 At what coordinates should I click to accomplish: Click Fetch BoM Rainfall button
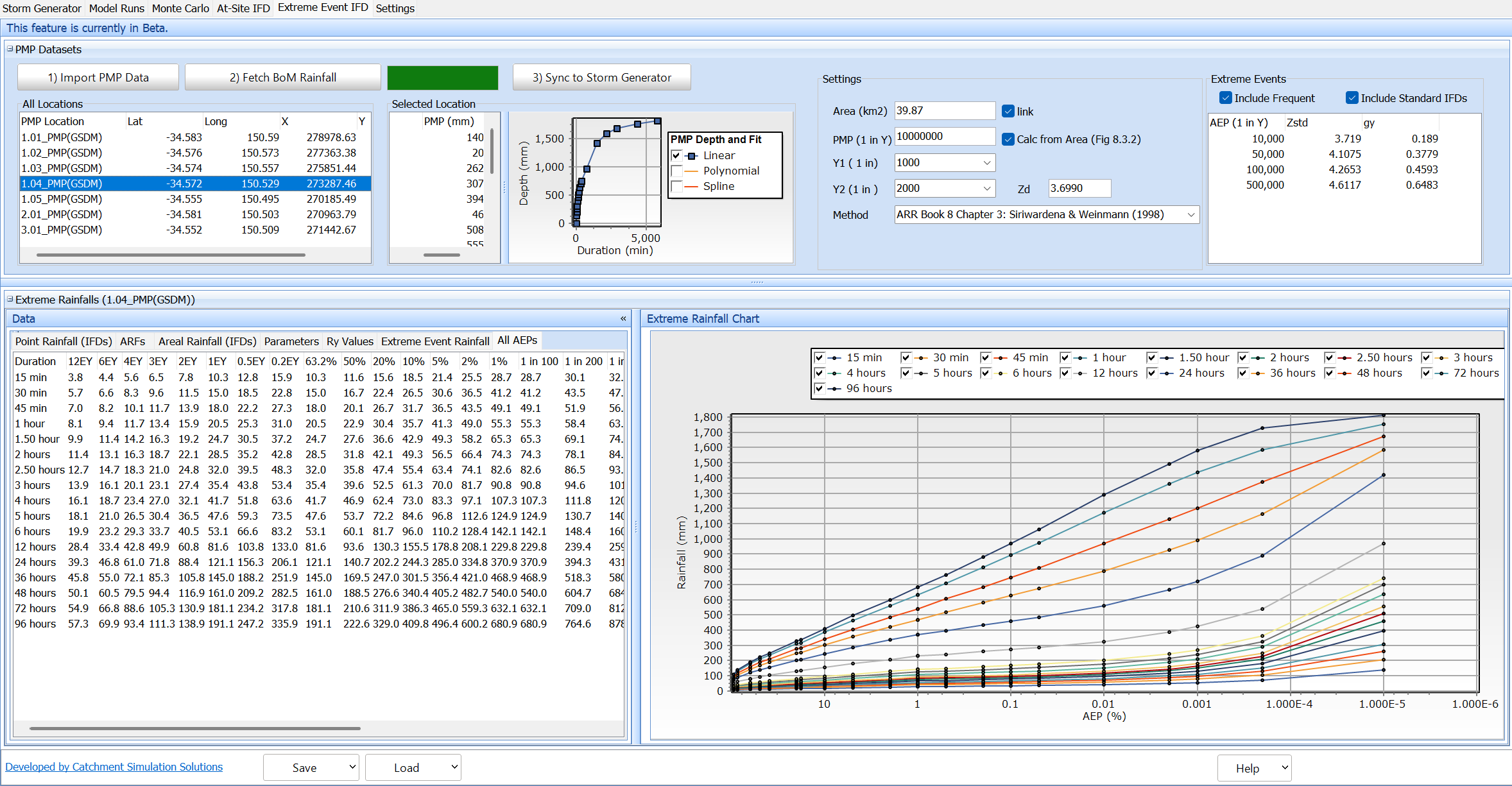[282, 78]
